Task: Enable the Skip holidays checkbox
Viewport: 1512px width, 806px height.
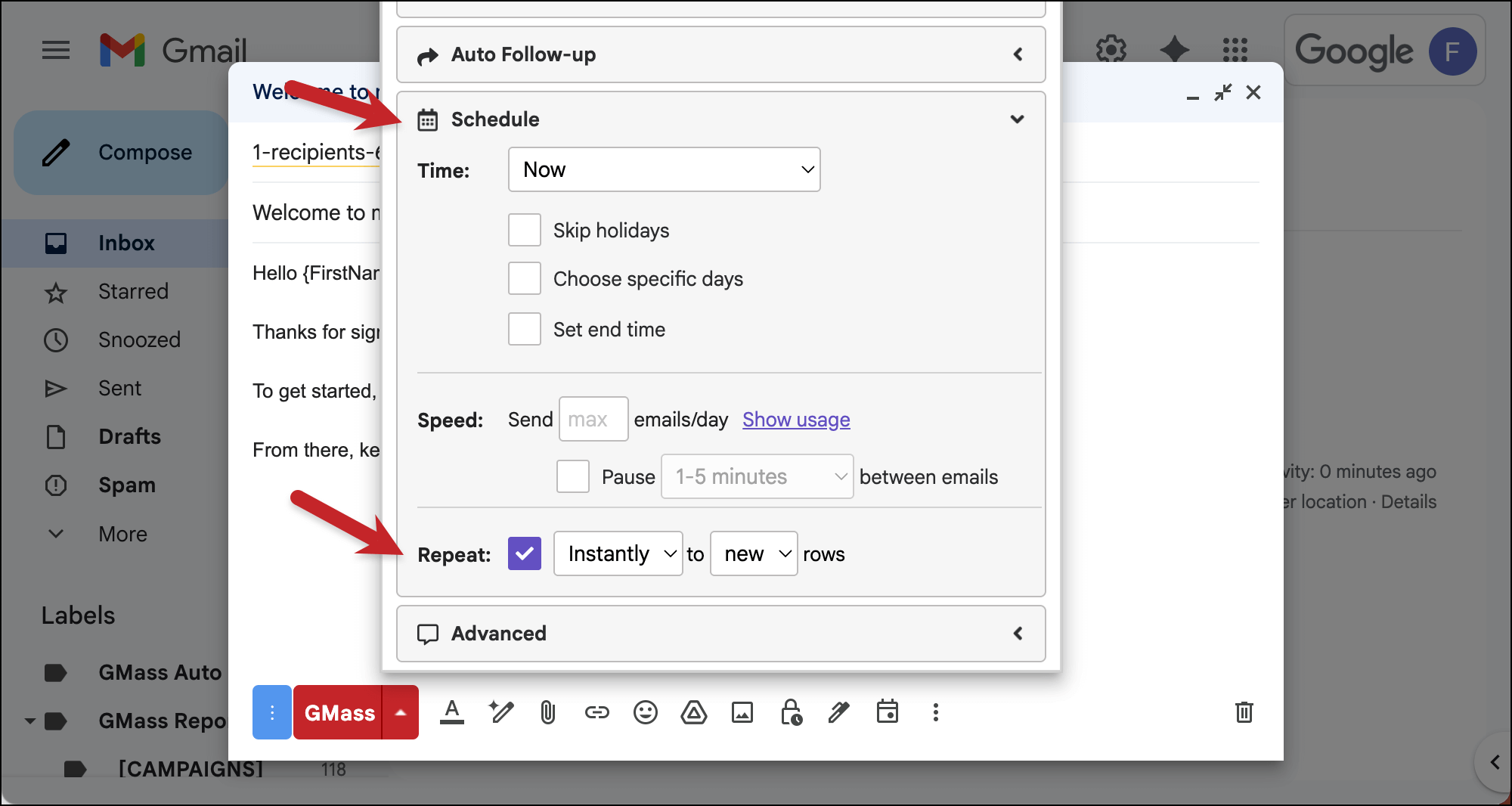Action: tap(524, 230)
